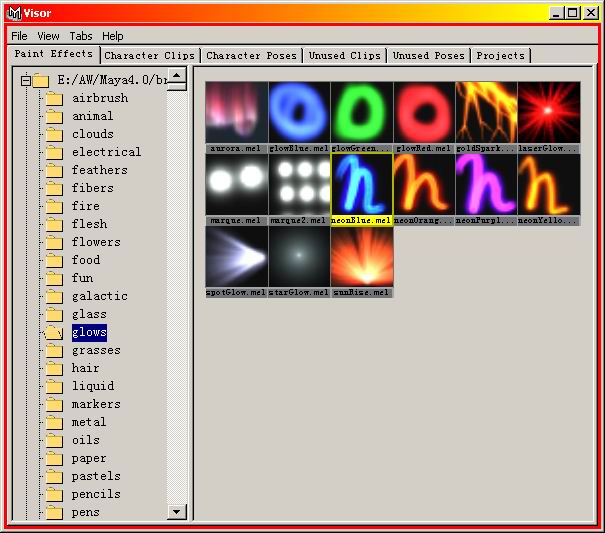Choose the glowGreen brush icon
Viewport: 605px width, 533px height.
[x=361, y=112]
